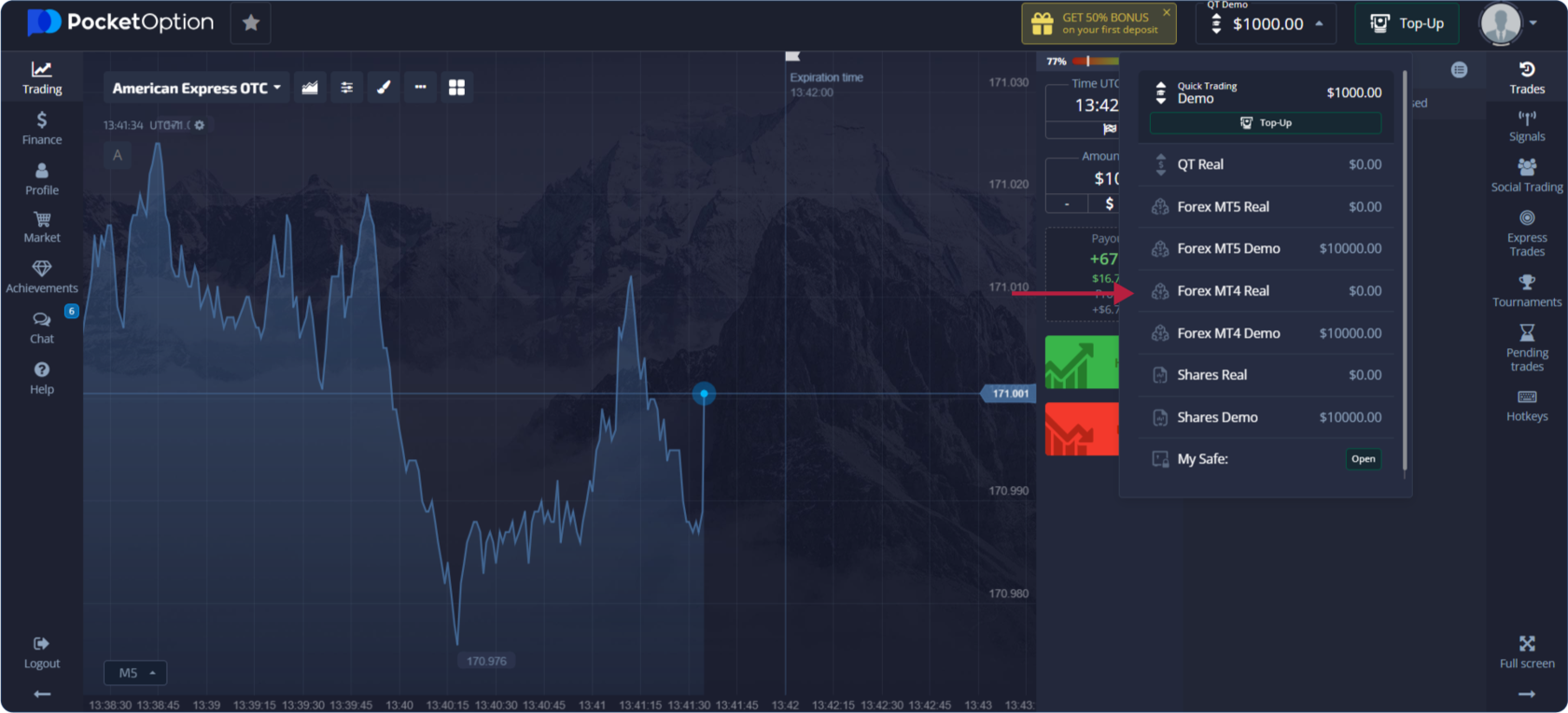Select Shares Demo account

(x=1266, y=417)
